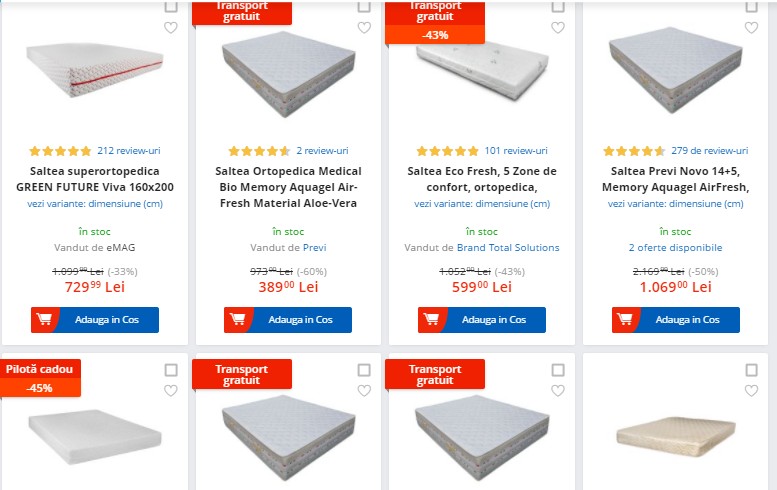This screenshot has width=777, height=490.
Task: Click star rating of Saltea Eco Fresh
Action: coord(447,151)
